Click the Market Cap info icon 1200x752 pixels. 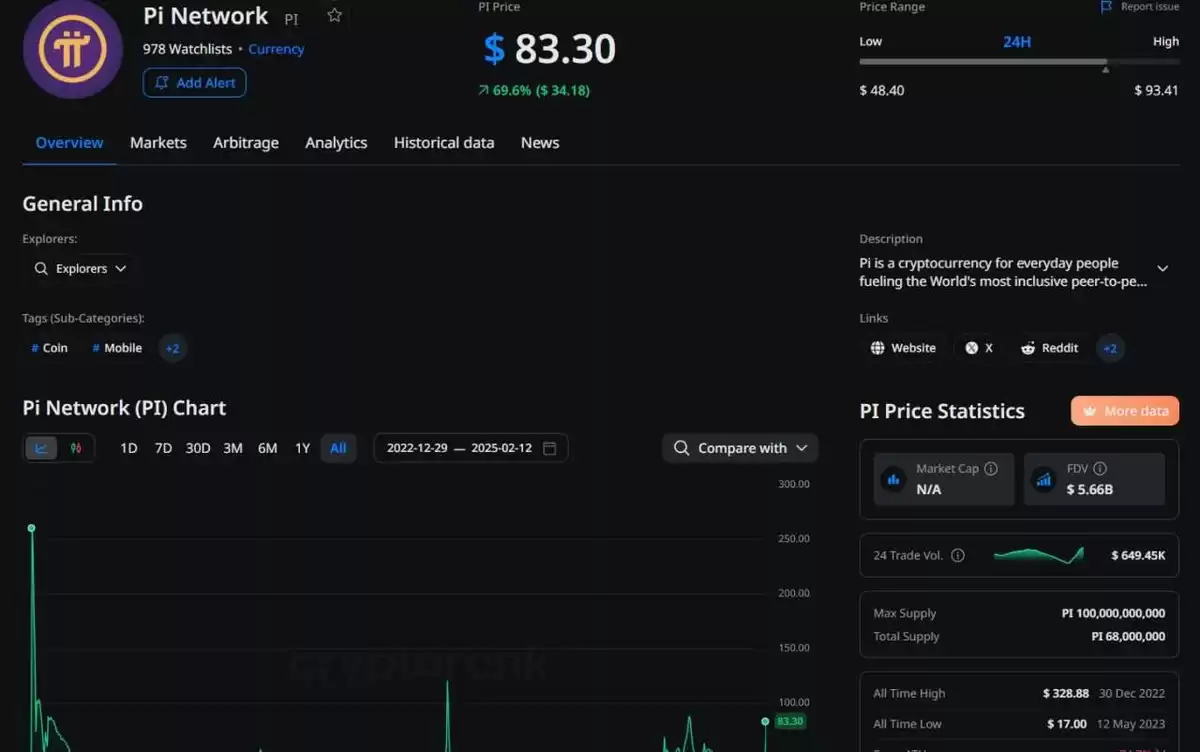click(991, 469)
